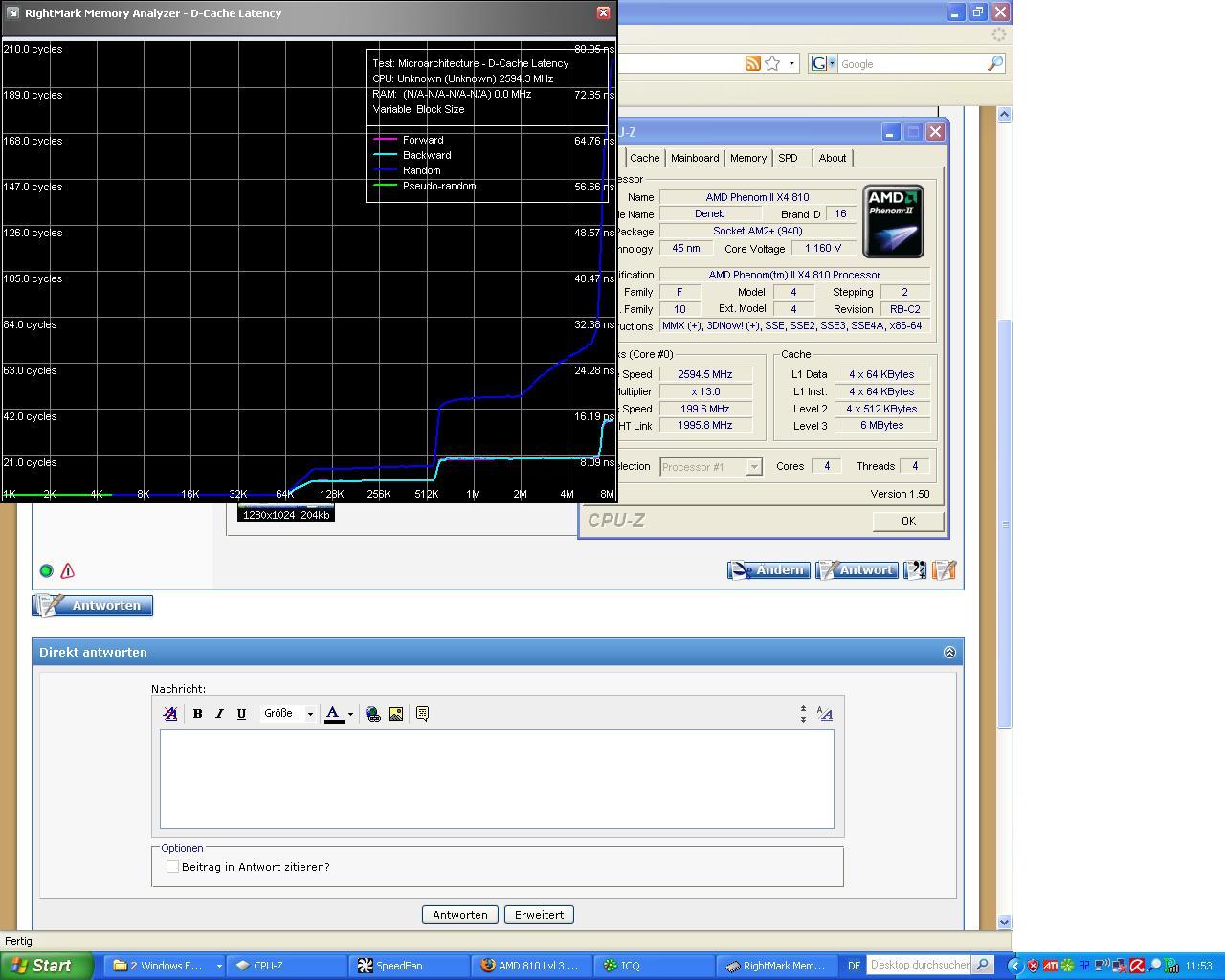Click the ICQ flower tray icon
Screen dimensions: 1225x980
click(1067, 966)
